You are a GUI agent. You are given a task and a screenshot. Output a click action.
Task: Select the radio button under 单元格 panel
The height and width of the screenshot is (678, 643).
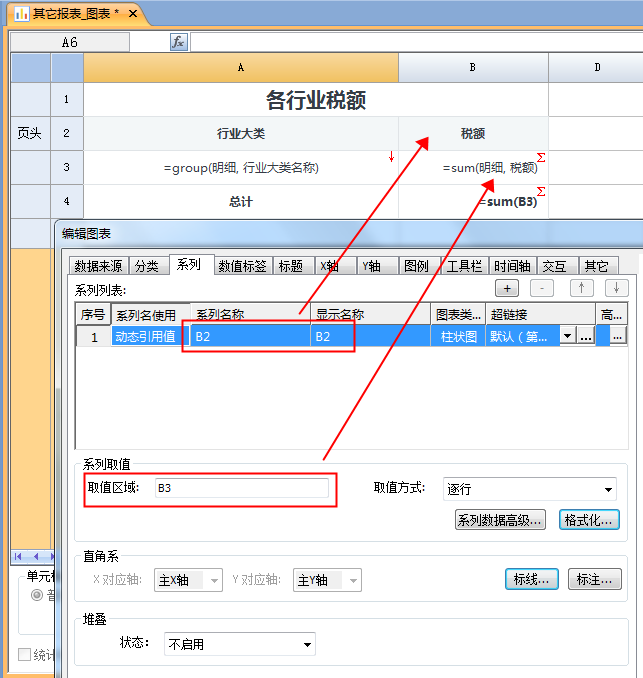pos(37,595)
